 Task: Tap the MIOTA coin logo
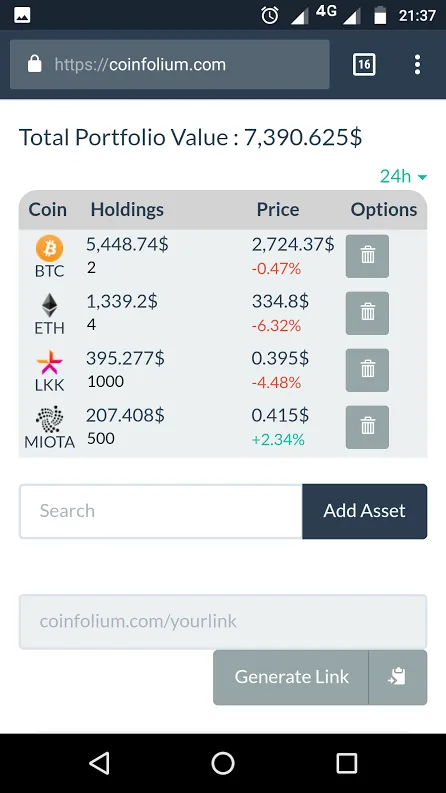coord(50,419)
